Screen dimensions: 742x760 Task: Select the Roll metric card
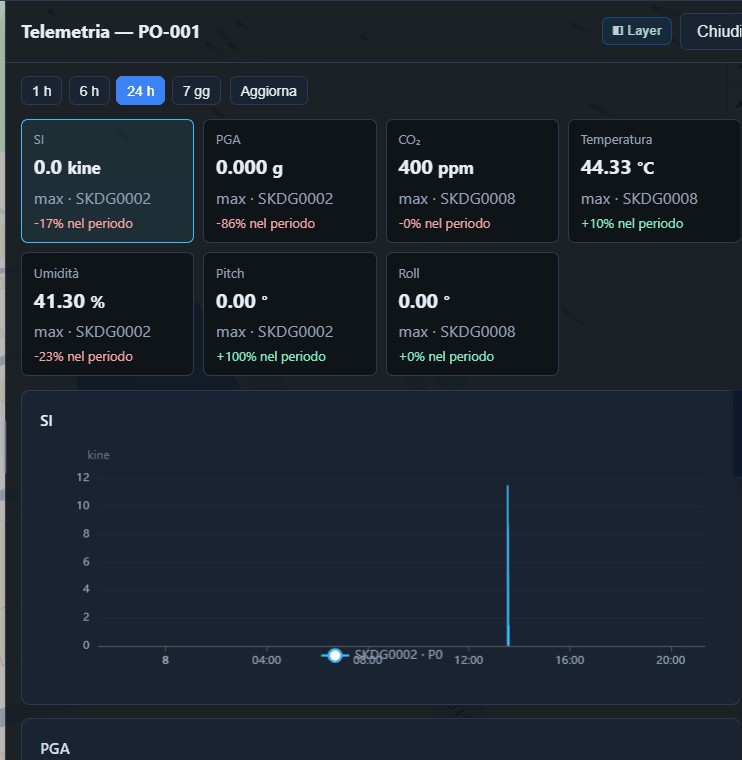473,314
